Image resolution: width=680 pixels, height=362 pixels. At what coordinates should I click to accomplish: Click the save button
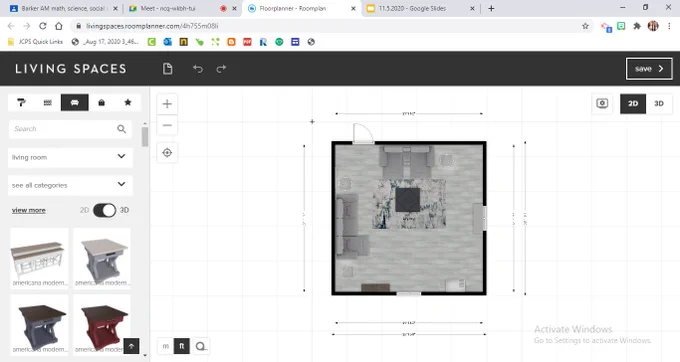(649, 68)
